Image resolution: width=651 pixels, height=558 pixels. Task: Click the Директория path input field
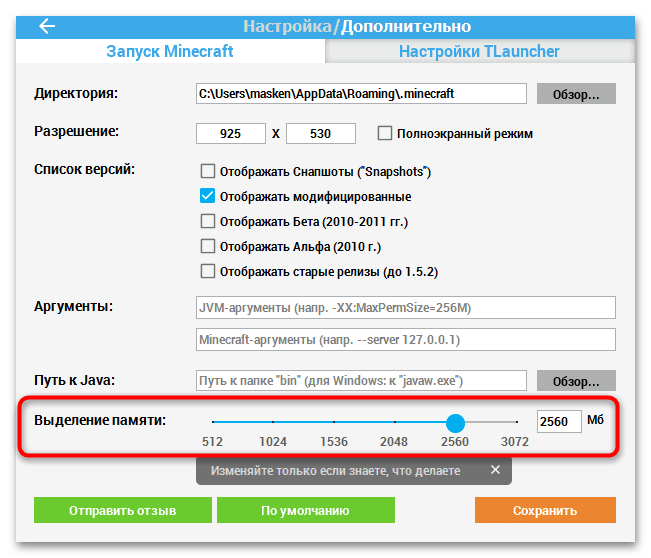pos(361,94)
